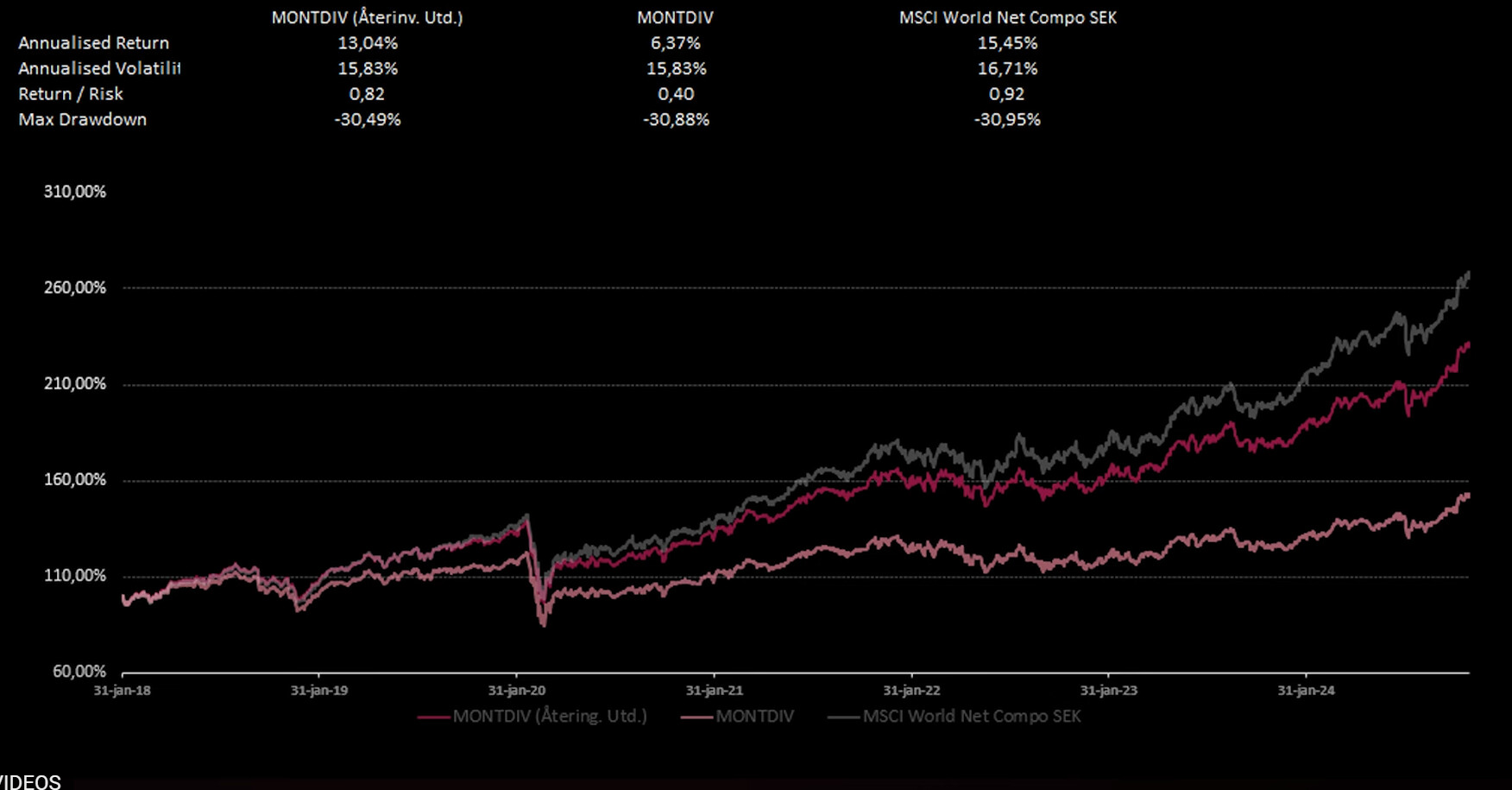The width and height of the screenshot is (1512, 790).
Task: Select the Return / Risk row label
Action: (71, 94)
